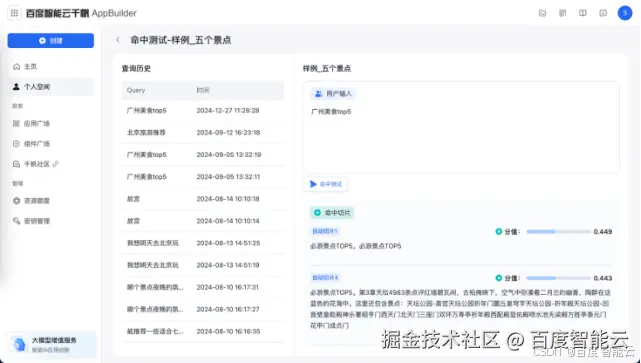Select query row dated 2024-12-27 11:28:28
The width and height of the screenshot is (641, 363).
click(203, 110)
